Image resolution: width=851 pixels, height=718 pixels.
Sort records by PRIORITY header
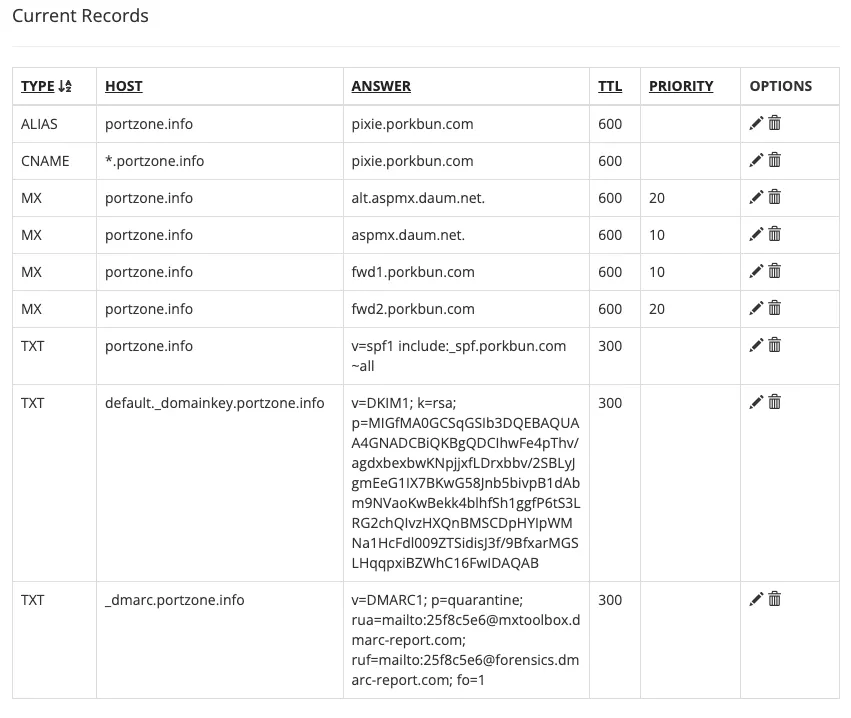click(681, 86)
